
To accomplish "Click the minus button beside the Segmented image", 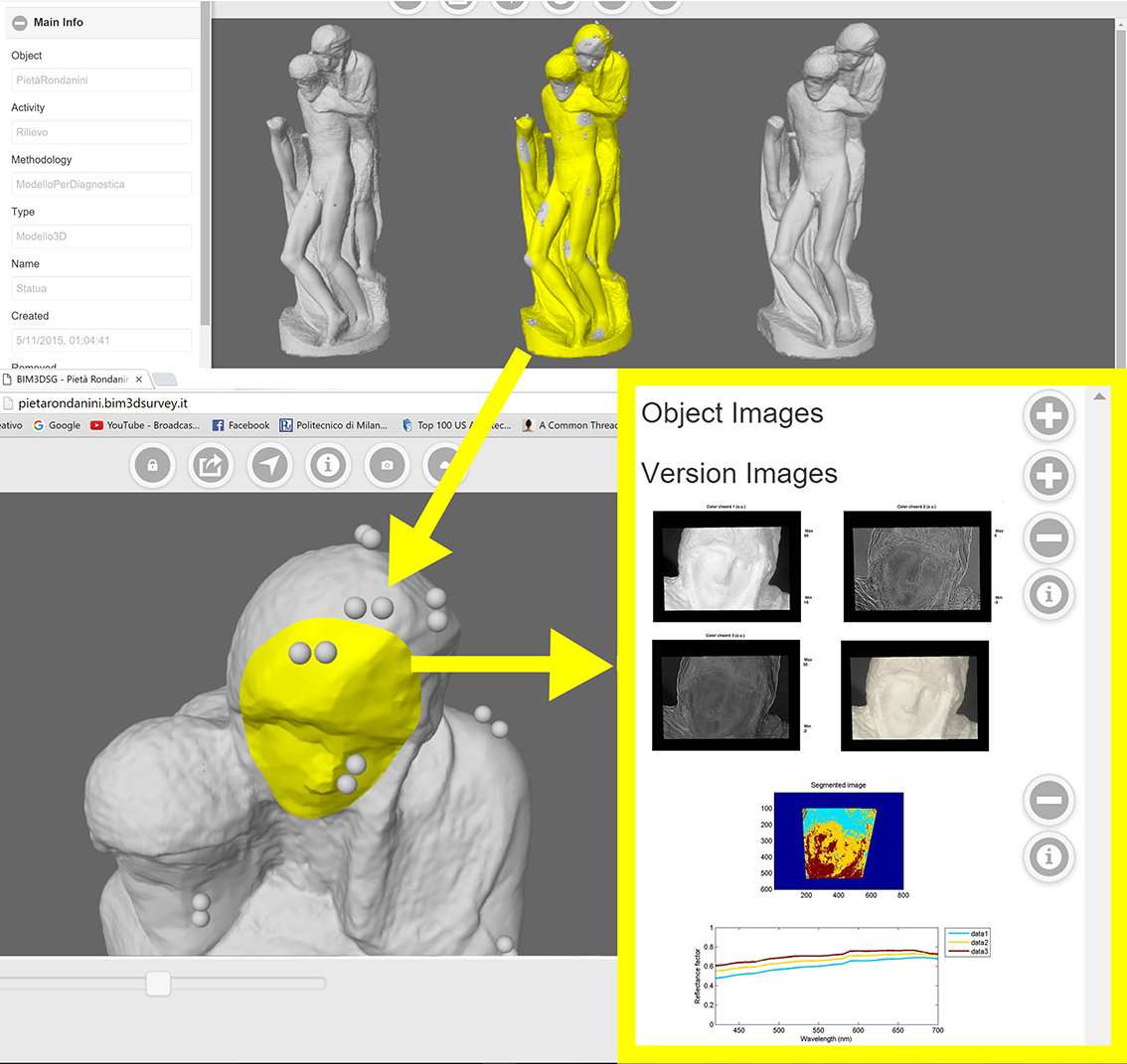I will [1048, 800].
